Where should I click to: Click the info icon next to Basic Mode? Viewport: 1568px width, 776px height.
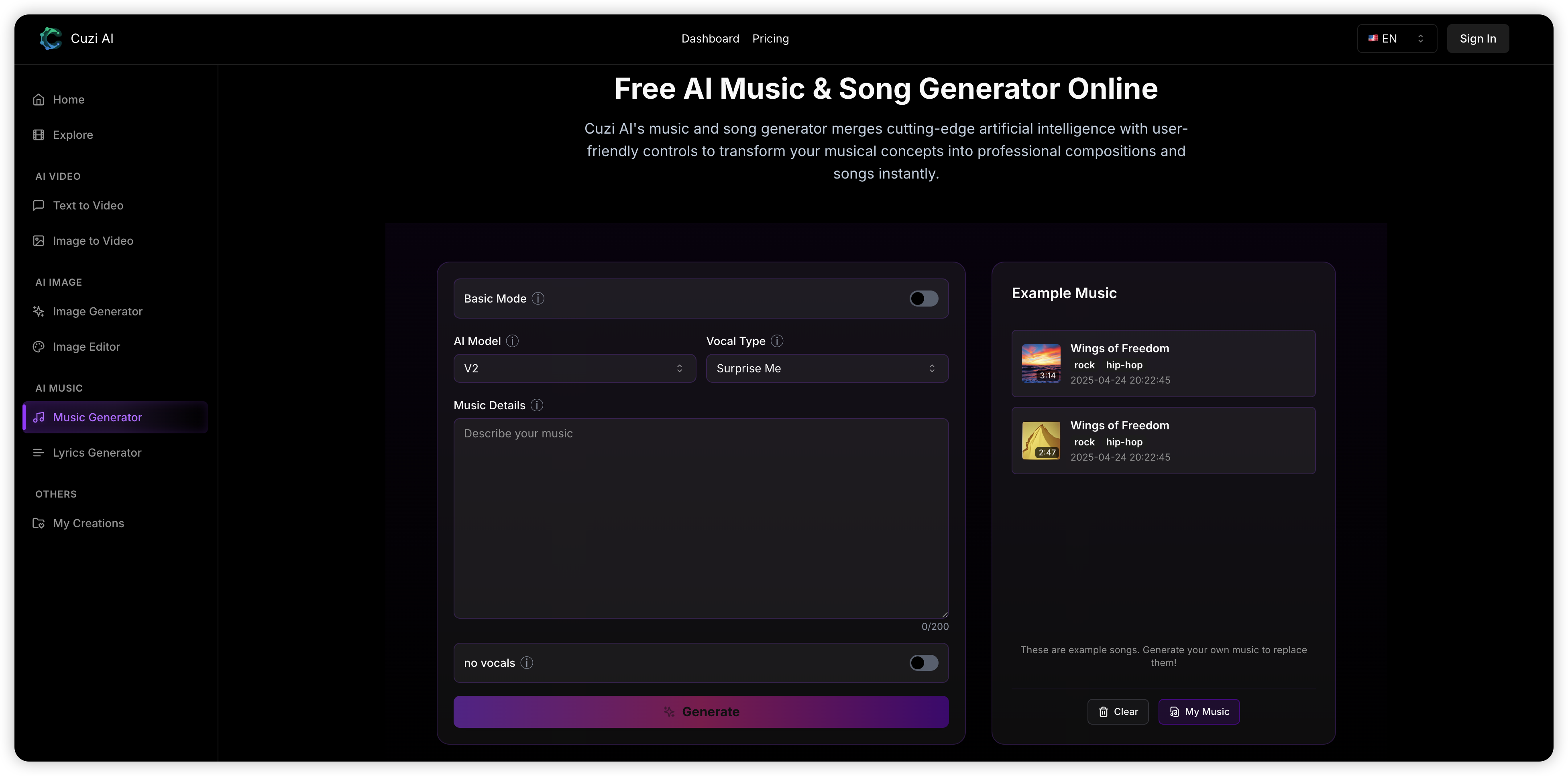coord(538,298)
